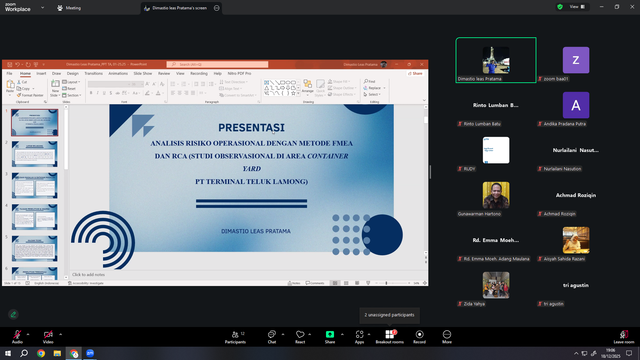Select Gunawarman Hartono video tile

pyautogui.click(x=496, y=195)
